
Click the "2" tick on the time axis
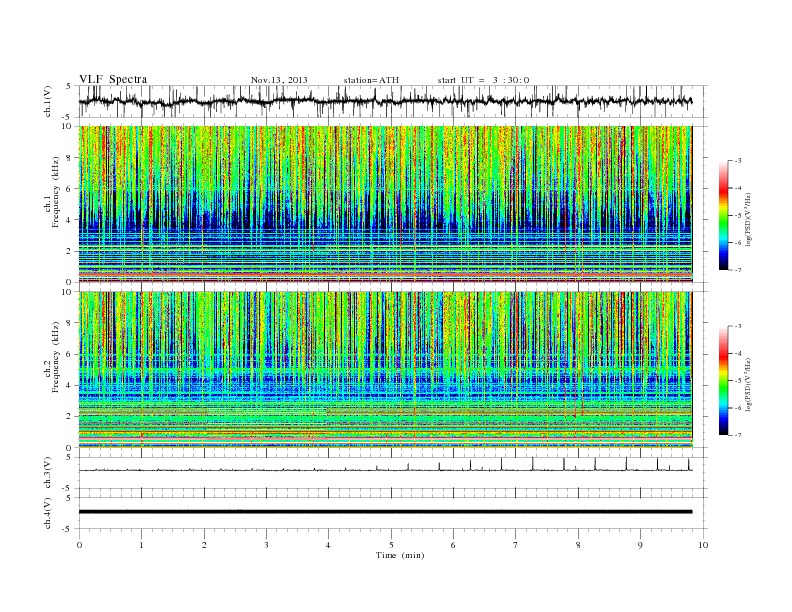[x=204, y=545]
